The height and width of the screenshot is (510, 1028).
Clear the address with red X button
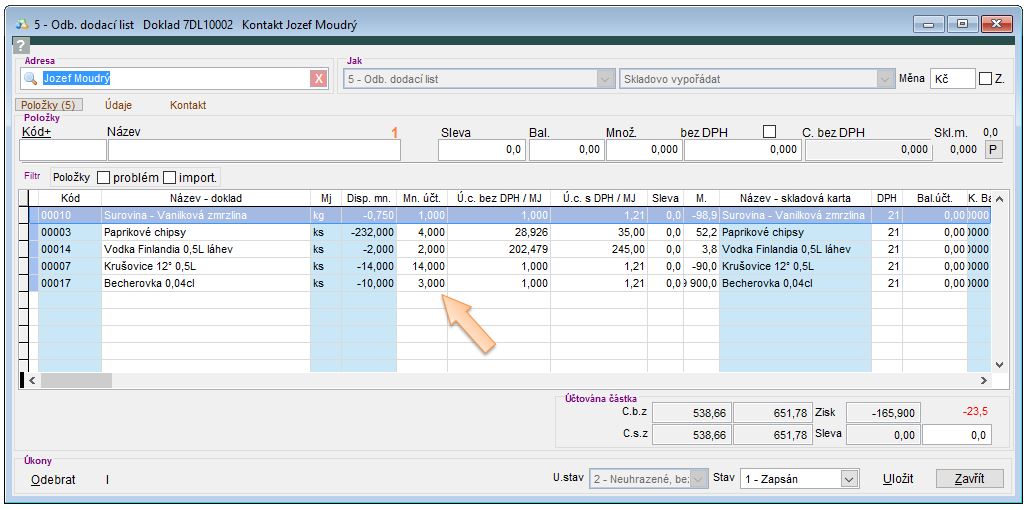tap(318, 79)
